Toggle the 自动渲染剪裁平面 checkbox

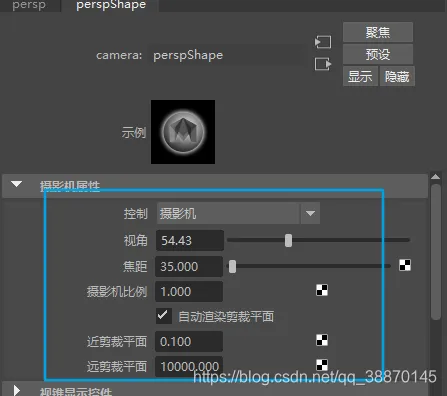point(164,316)
